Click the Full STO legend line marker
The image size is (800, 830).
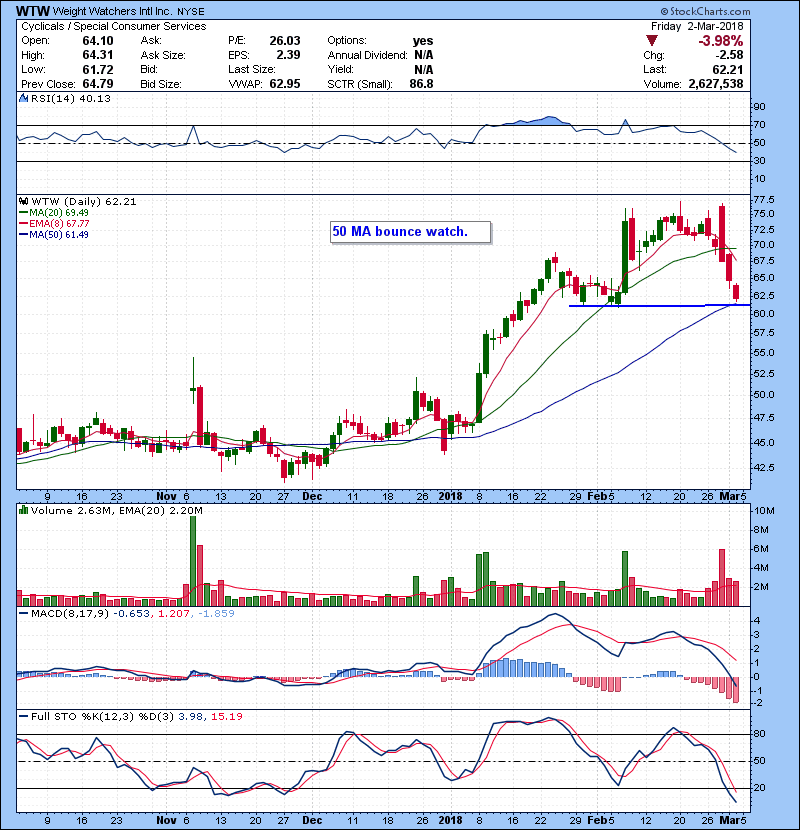pyautogui.click(x=23, y=717)
